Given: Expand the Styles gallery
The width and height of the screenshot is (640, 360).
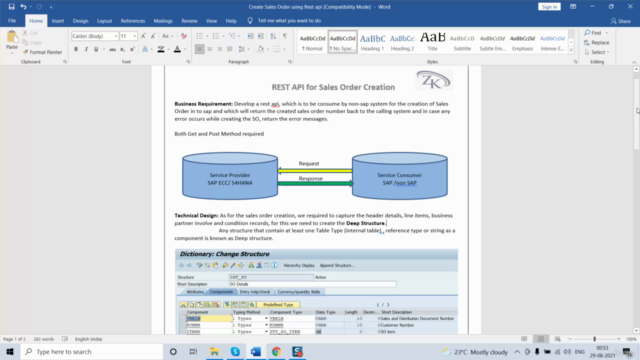Looking at the screenshot, I should 571,51.
